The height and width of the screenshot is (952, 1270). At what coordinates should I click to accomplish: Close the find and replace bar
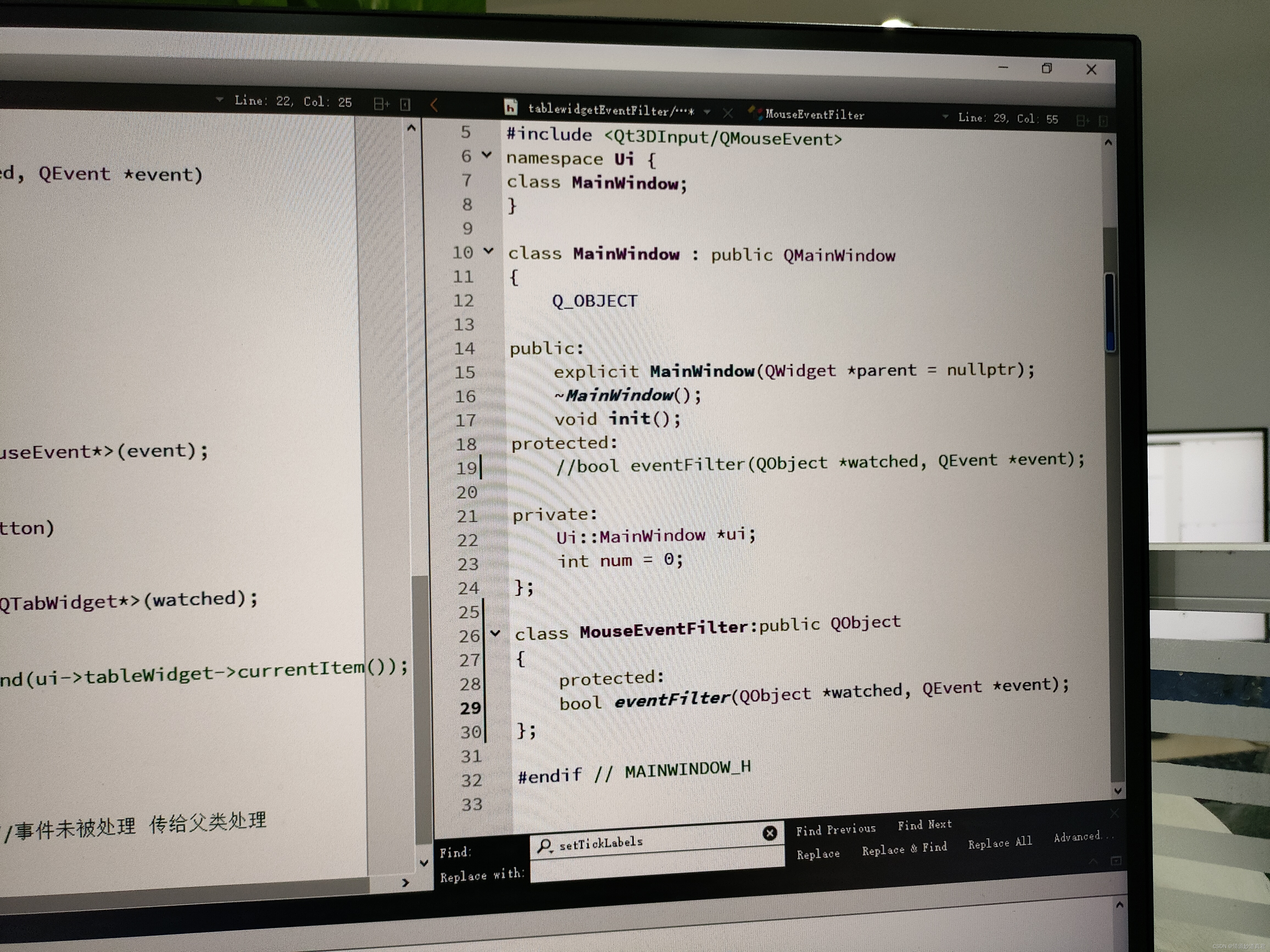1114,813
